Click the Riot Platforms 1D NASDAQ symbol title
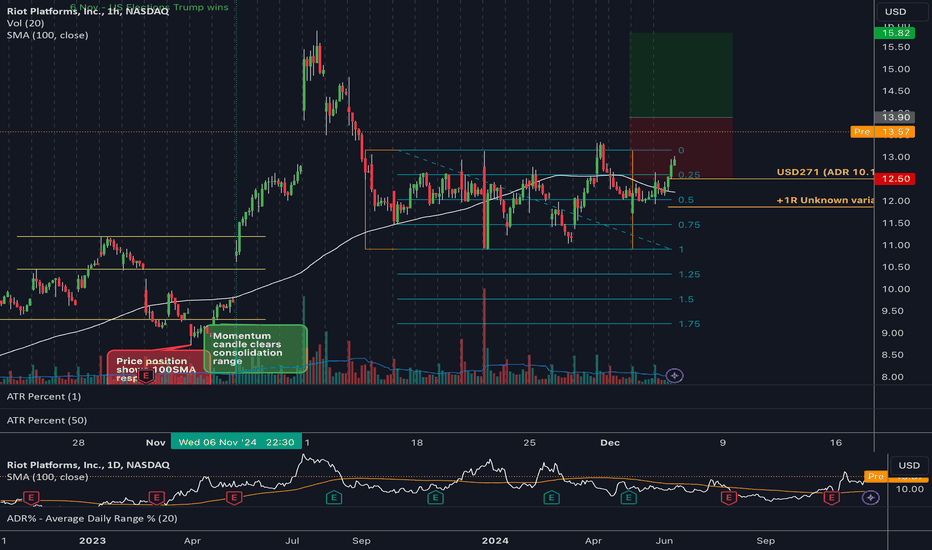932x550 pixels. 88,465
